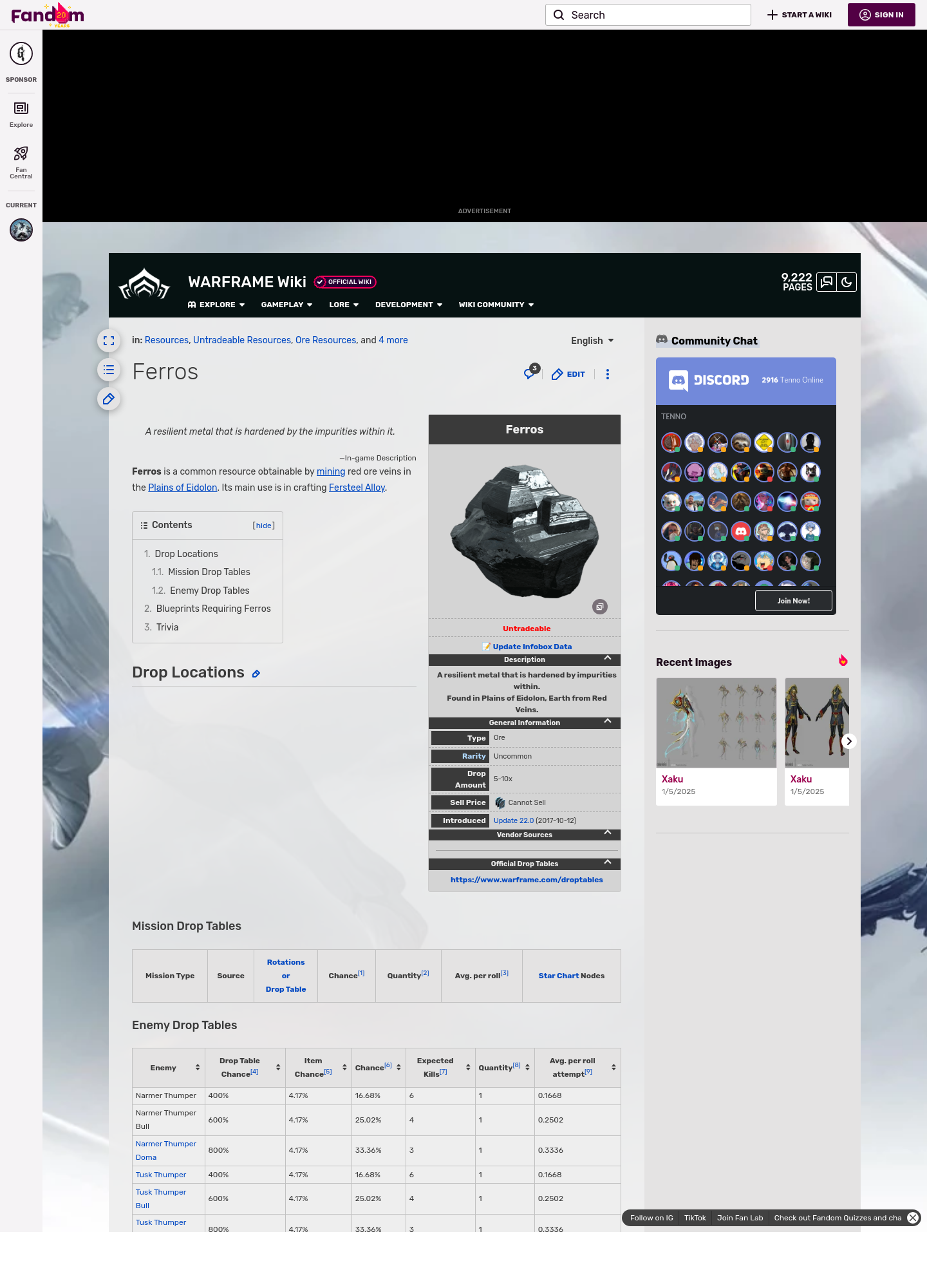Jump to Drop Locations in contents
This screenshot has width=927, height=1288.
pos(186,554)
